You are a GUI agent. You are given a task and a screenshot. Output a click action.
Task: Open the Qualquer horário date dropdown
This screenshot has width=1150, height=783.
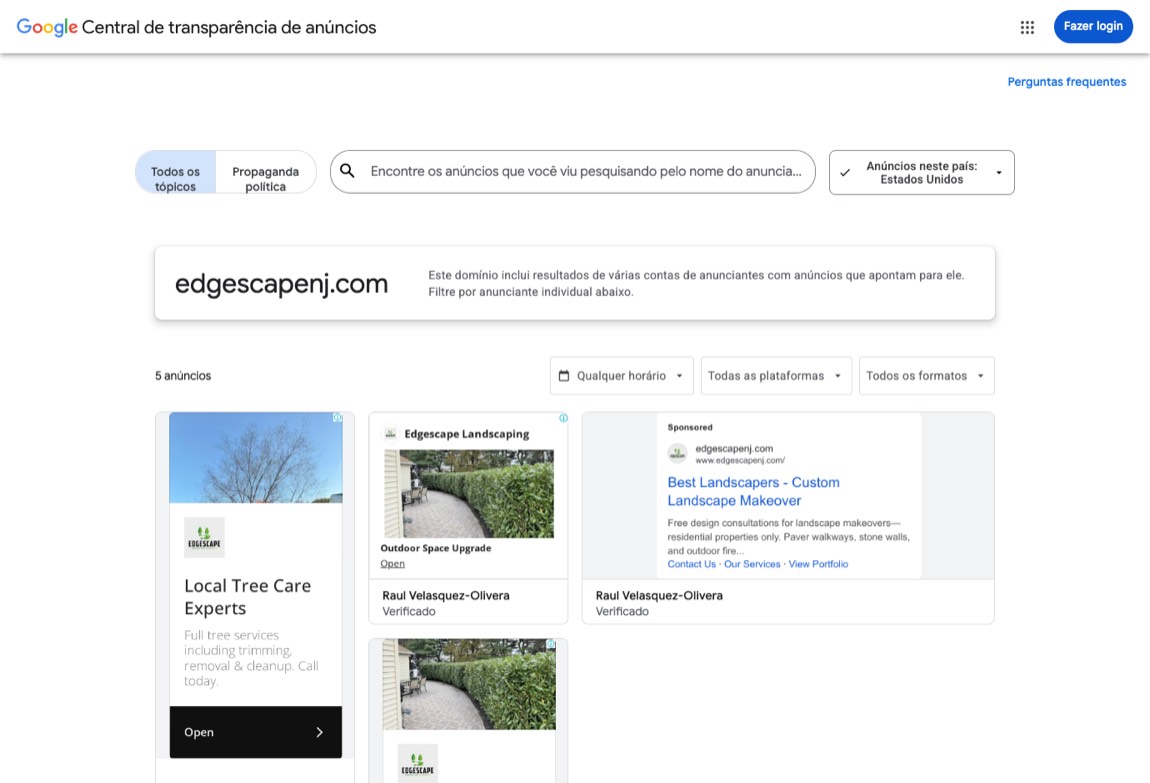[621, 375]
